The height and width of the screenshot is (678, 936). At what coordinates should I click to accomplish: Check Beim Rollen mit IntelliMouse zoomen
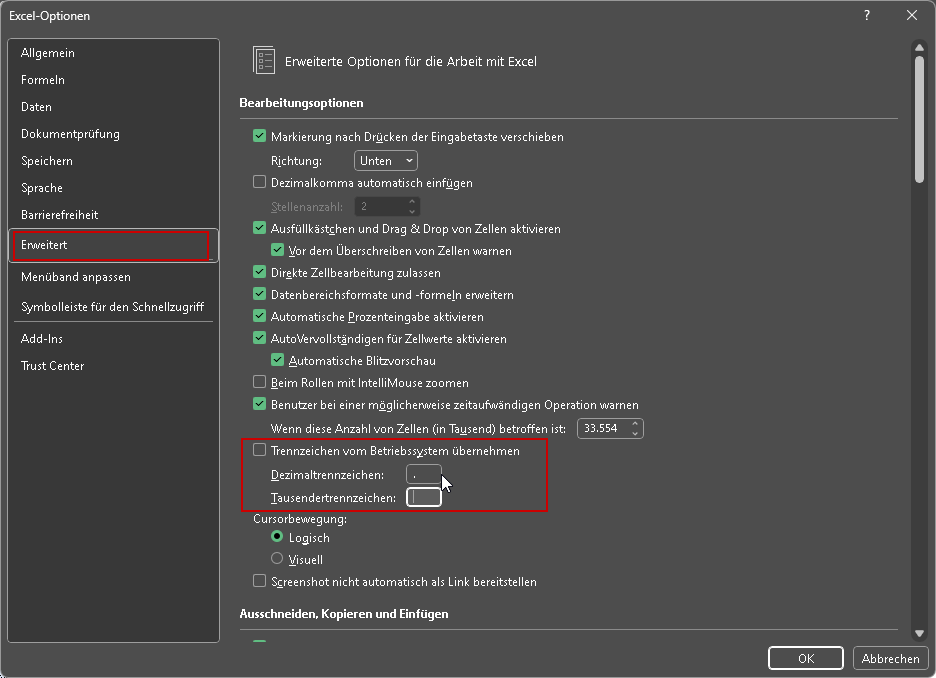click(260, 383)
